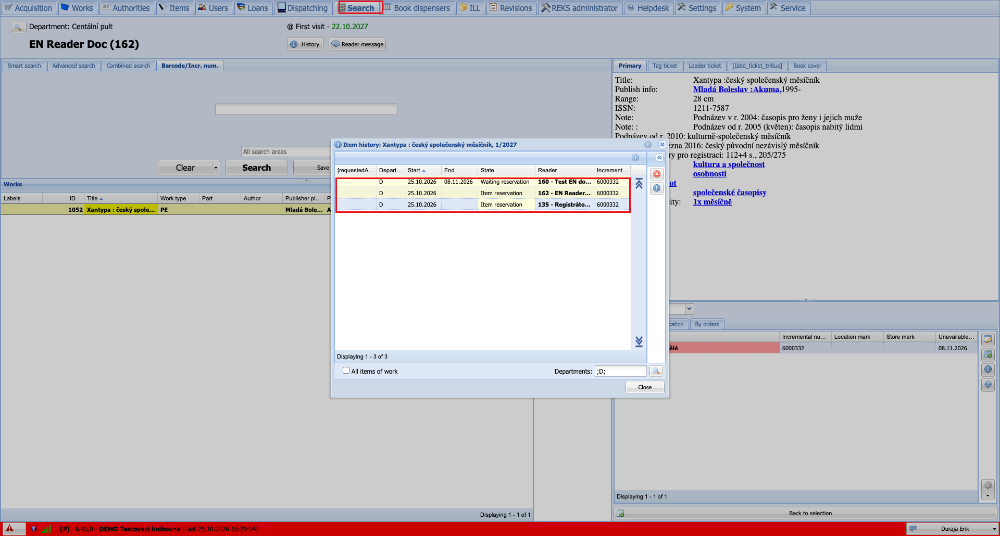Open the Authorities module tab
Screen dimensions: 1000x536
click(x=126, y=8)
